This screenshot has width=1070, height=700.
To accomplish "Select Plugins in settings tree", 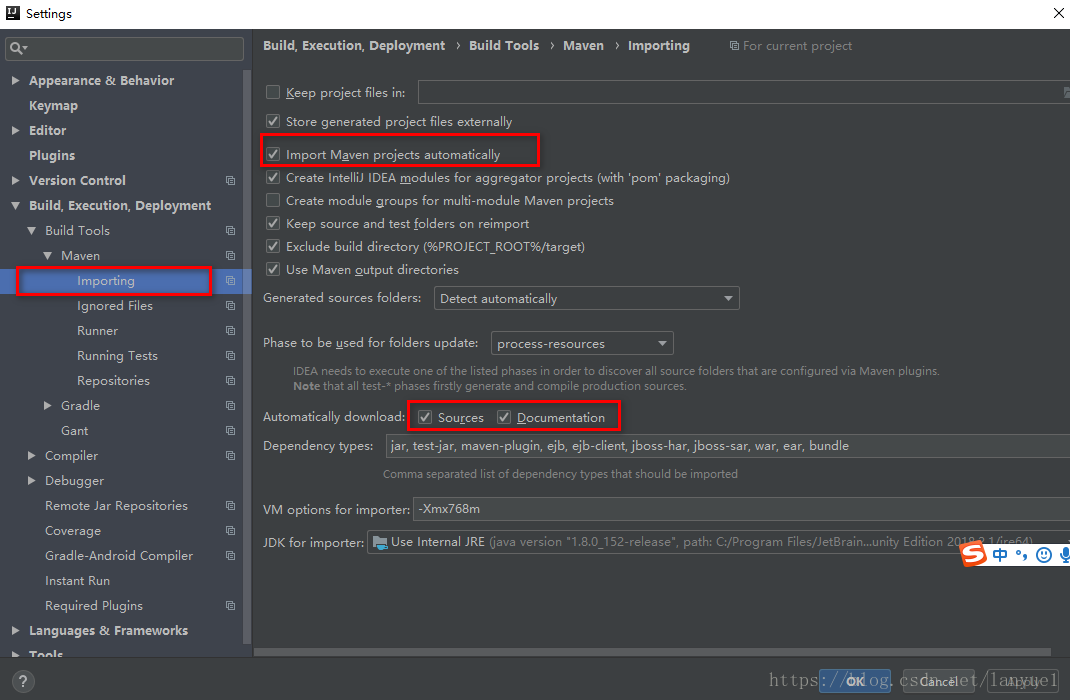I will (x=52, y=156).
